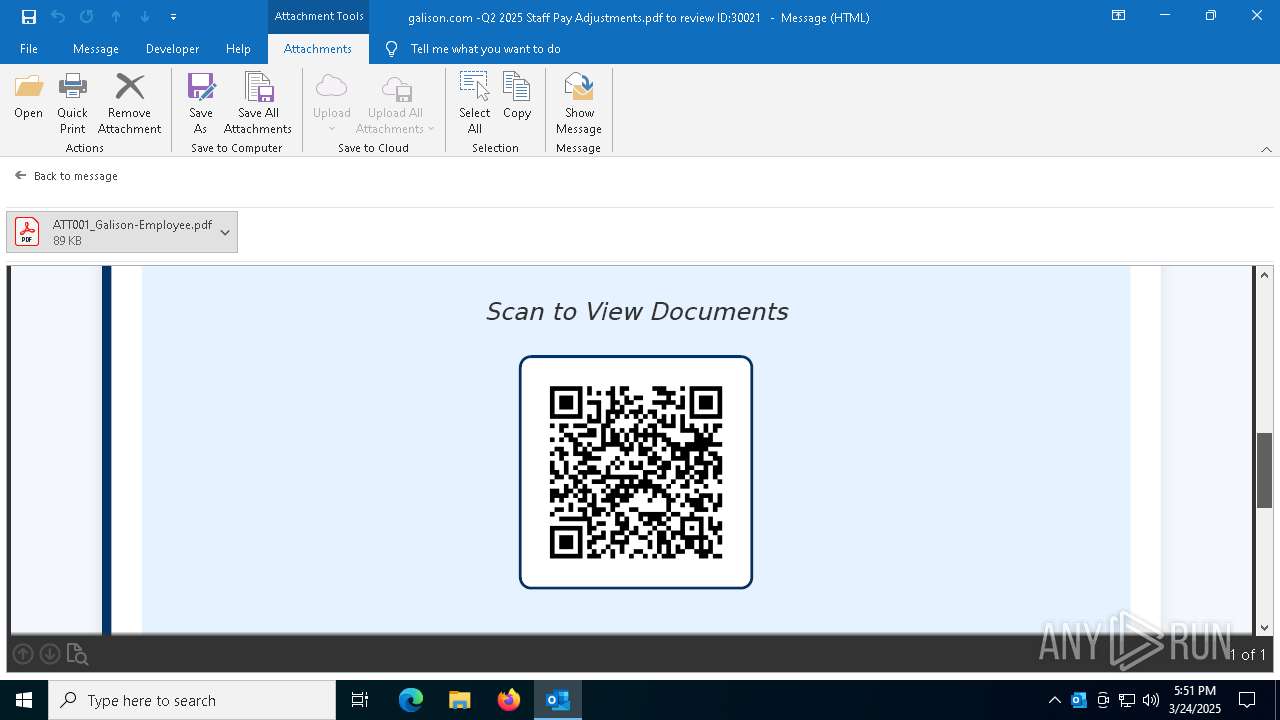Select the Attachments ribbon tab

[x=318, y=49]
